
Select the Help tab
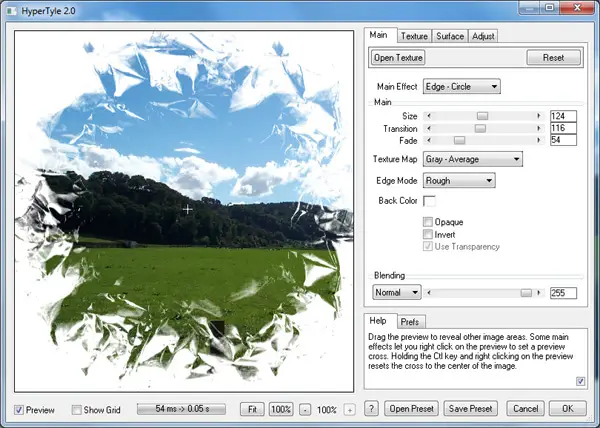coord(378,321)
